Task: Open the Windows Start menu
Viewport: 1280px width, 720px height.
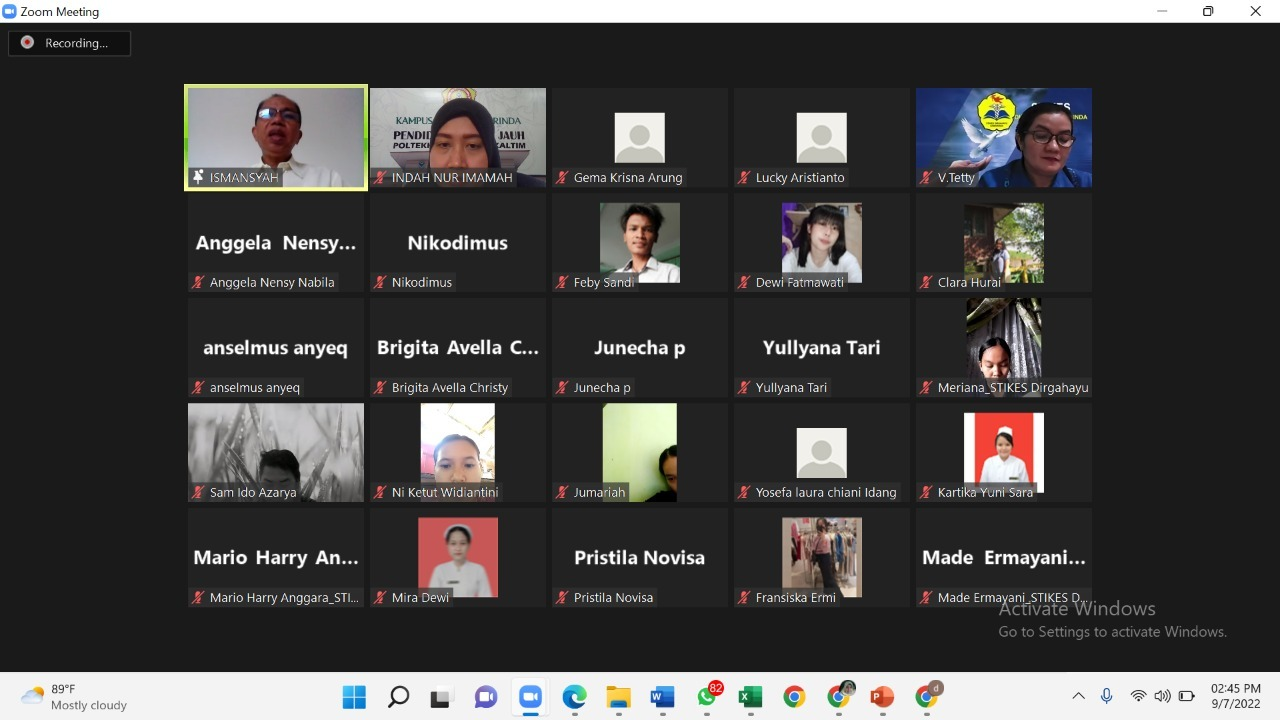Action: tap(354, 696)
